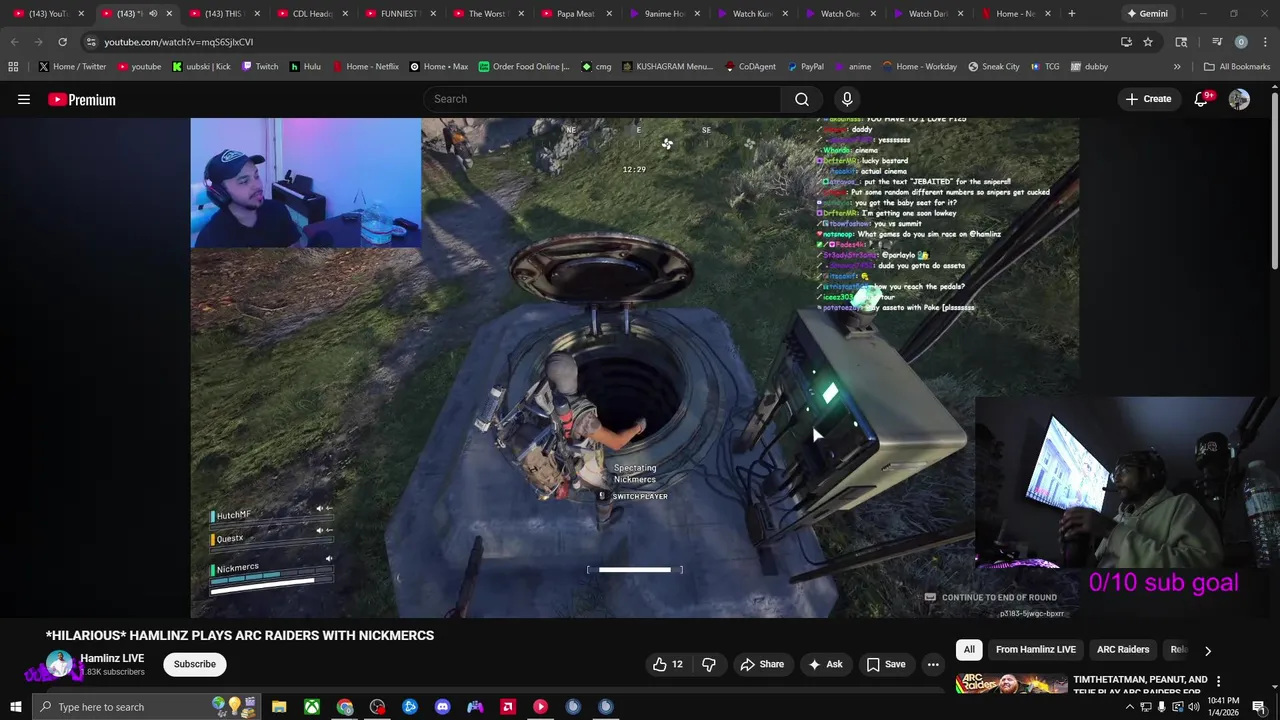
Task: Open the taskbar clock and date
Action: 1224,707
